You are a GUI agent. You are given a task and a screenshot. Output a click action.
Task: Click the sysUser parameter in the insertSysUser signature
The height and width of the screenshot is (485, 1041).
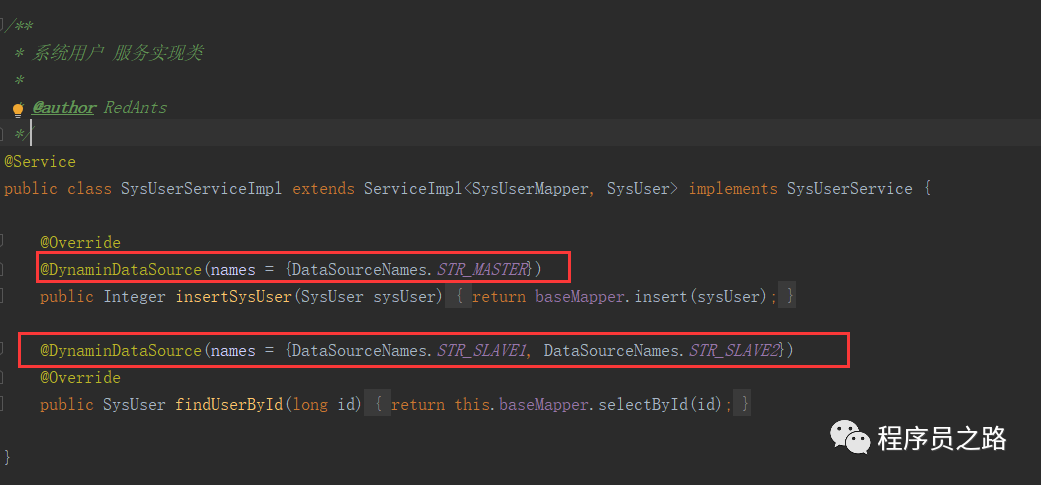tap(404, 297)
